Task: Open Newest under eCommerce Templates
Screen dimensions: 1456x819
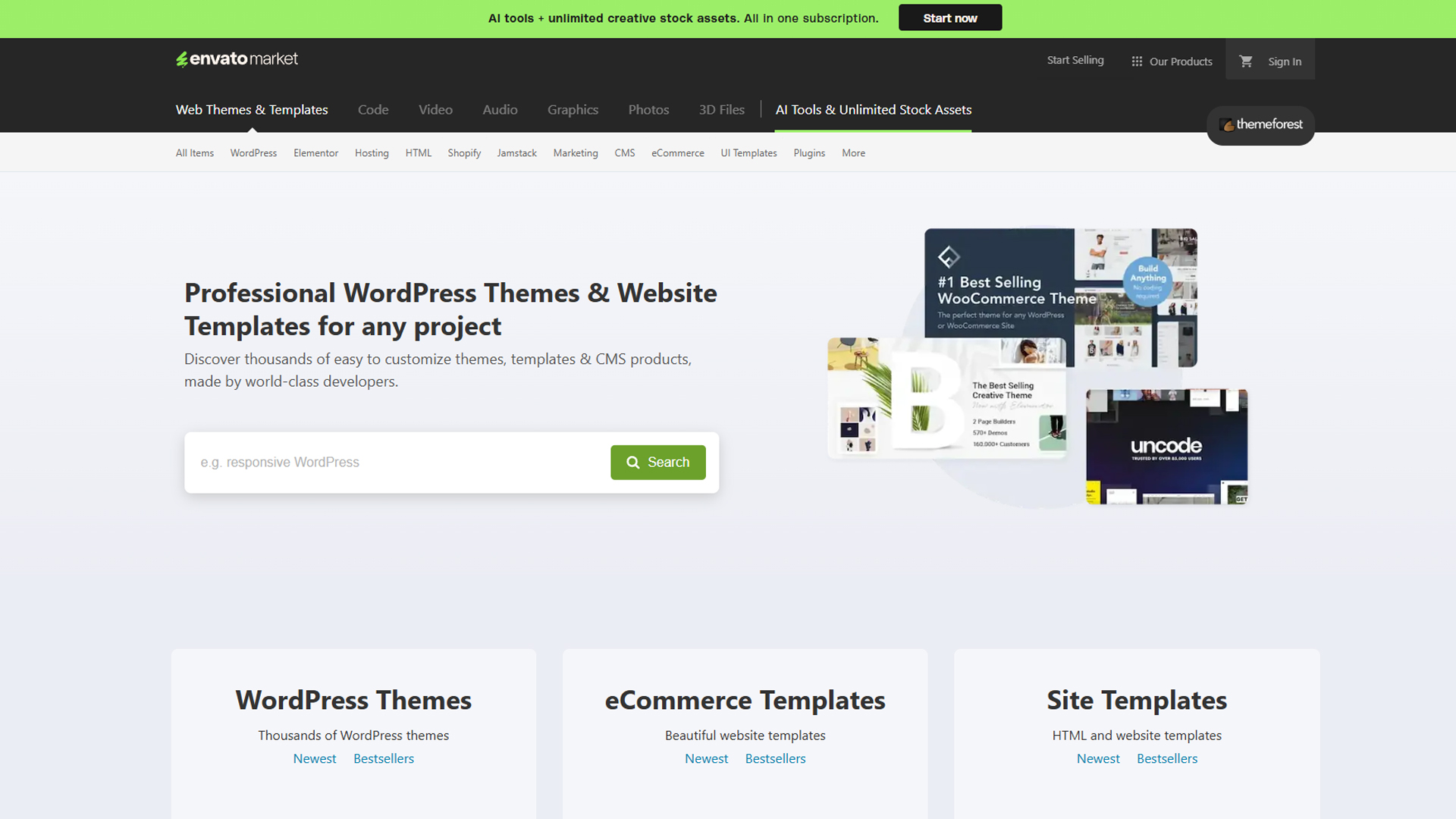Action: coord(706,759)
